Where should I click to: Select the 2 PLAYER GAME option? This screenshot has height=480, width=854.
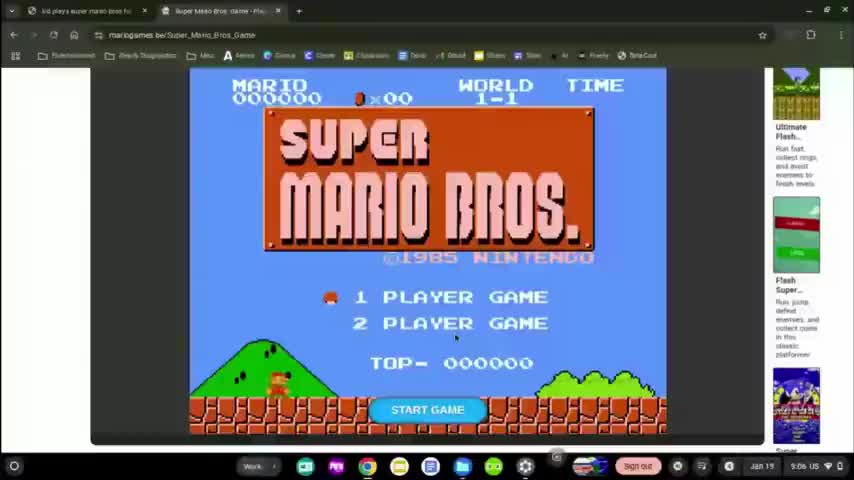[x=451, y=323]
